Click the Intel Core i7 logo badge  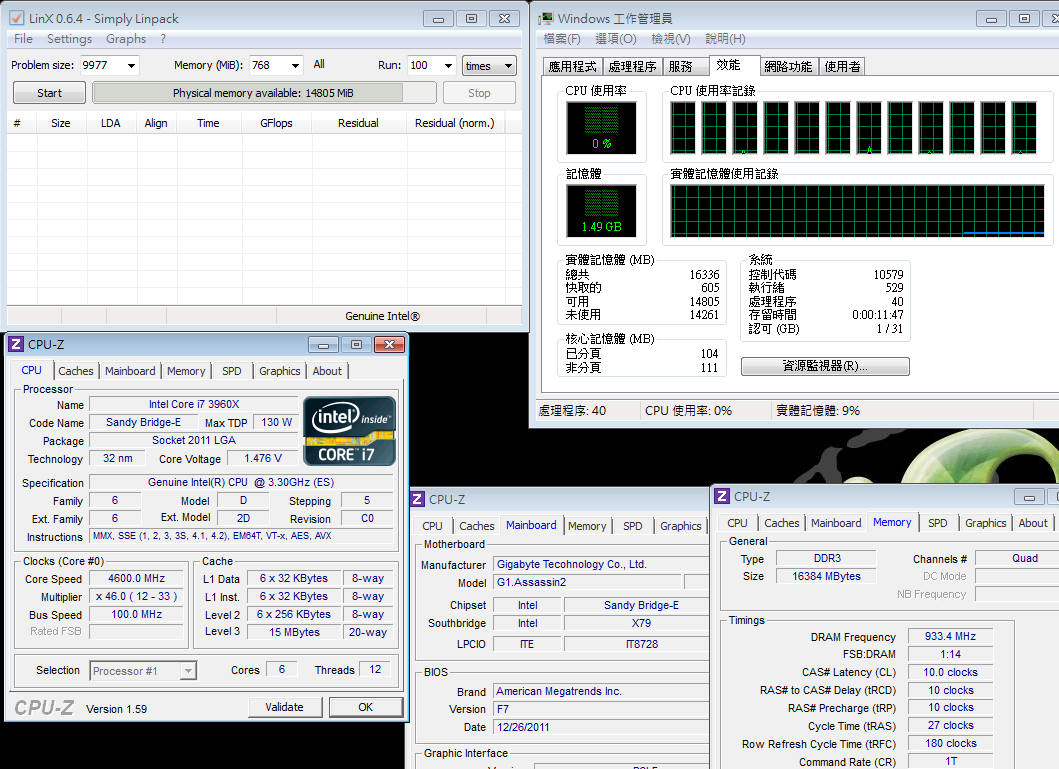[x=349, y=431]
